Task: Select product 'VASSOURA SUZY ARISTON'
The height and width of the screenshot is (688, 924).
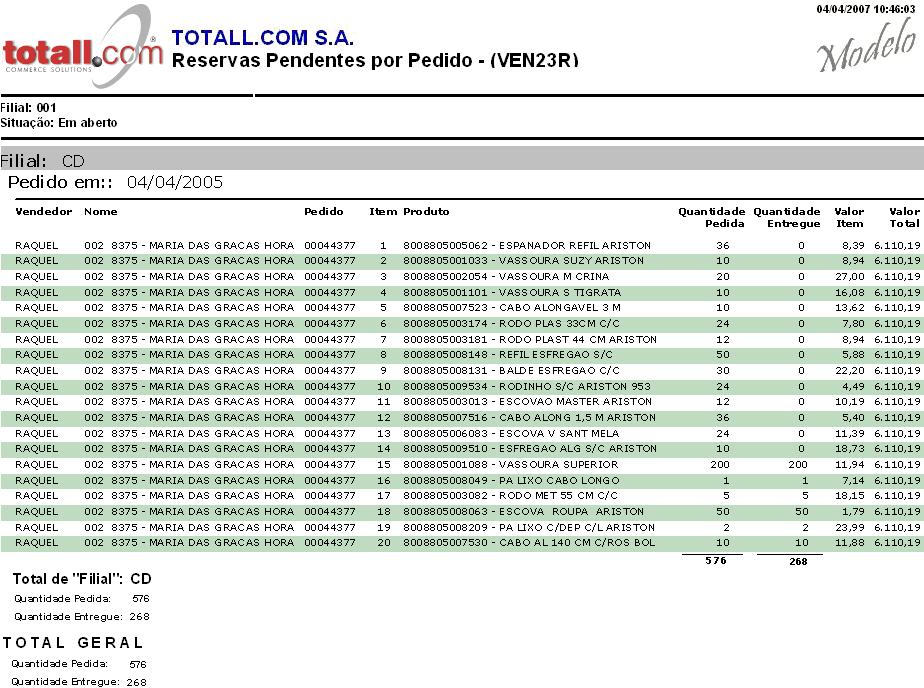Action: tap(572, 260)
